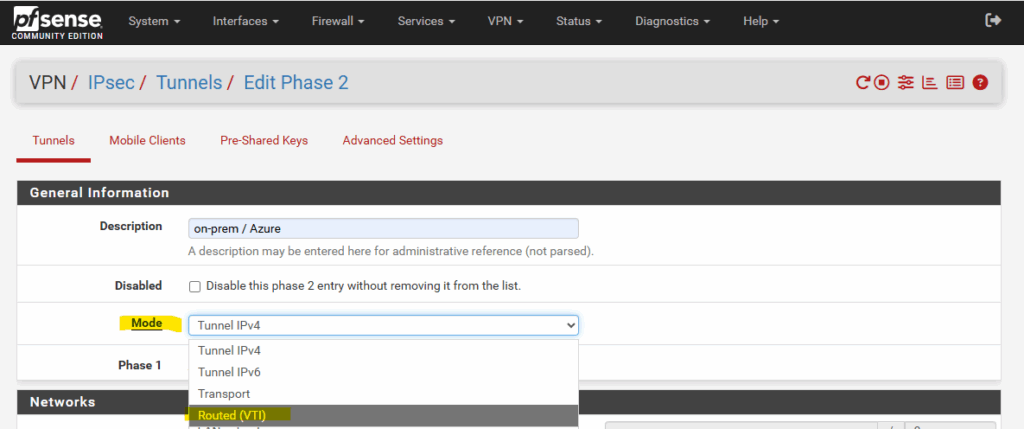
Task: Stop the IPsec service icon
Action: (882, 83)
